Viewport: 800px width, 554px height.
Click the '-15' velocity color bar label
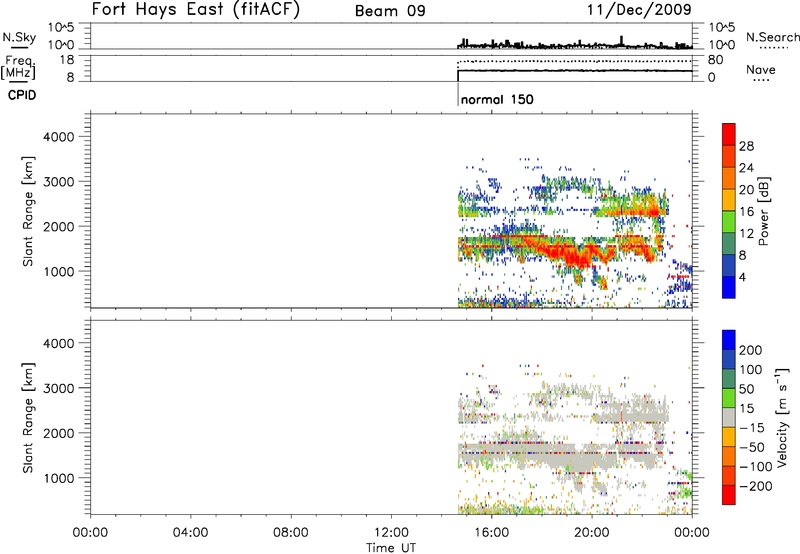(x=752, y=427)
